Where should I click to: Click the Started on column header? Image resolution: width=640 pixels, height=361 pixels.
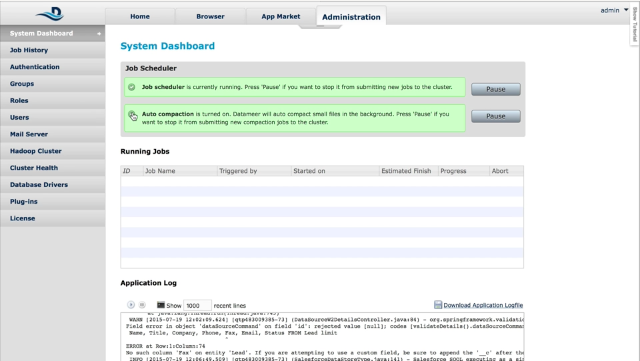[x=335, y=171]
